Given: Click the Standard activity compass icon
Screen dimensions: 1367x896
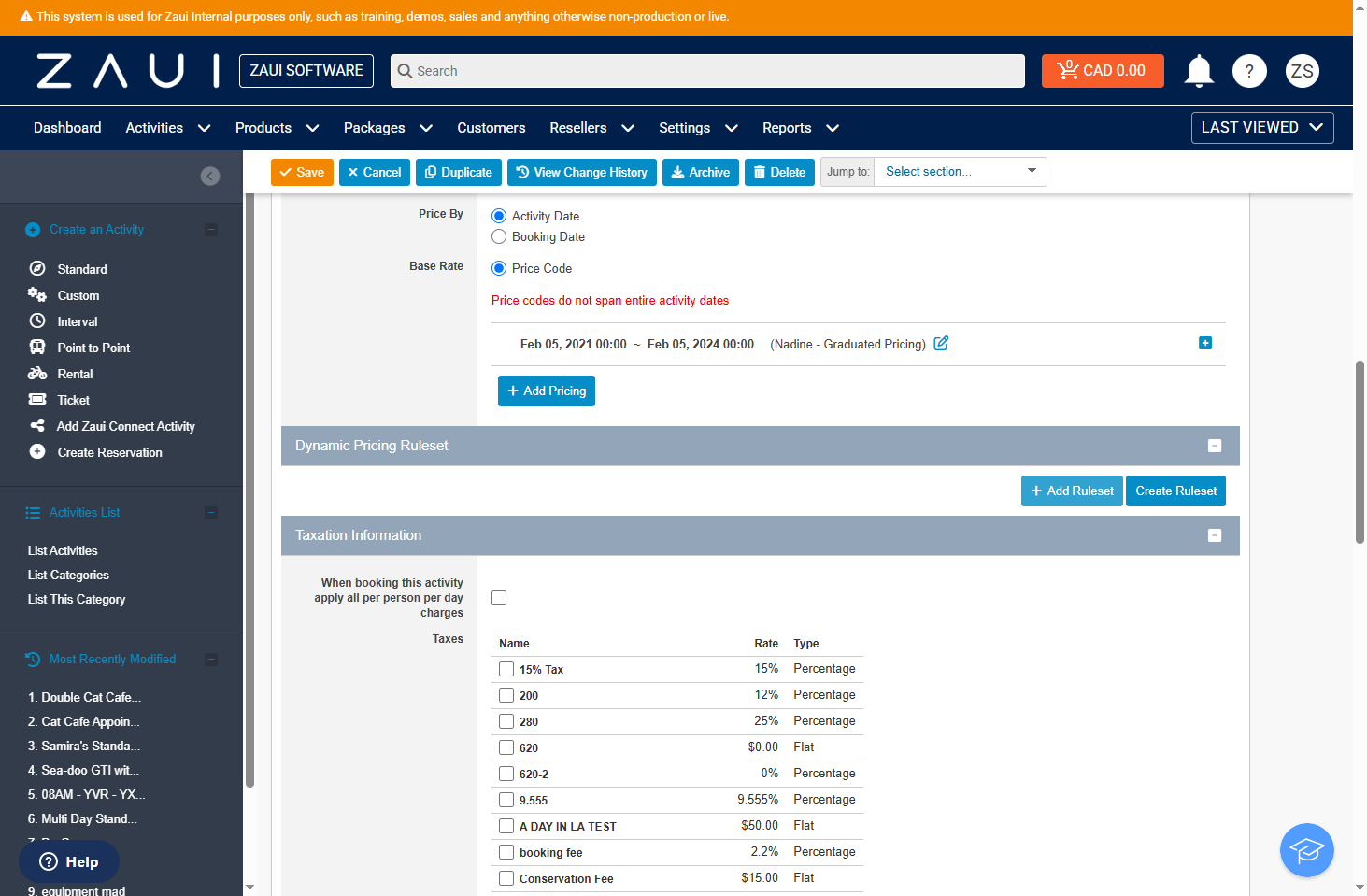Looking at the screenshot, I should [x=37, y=268].
